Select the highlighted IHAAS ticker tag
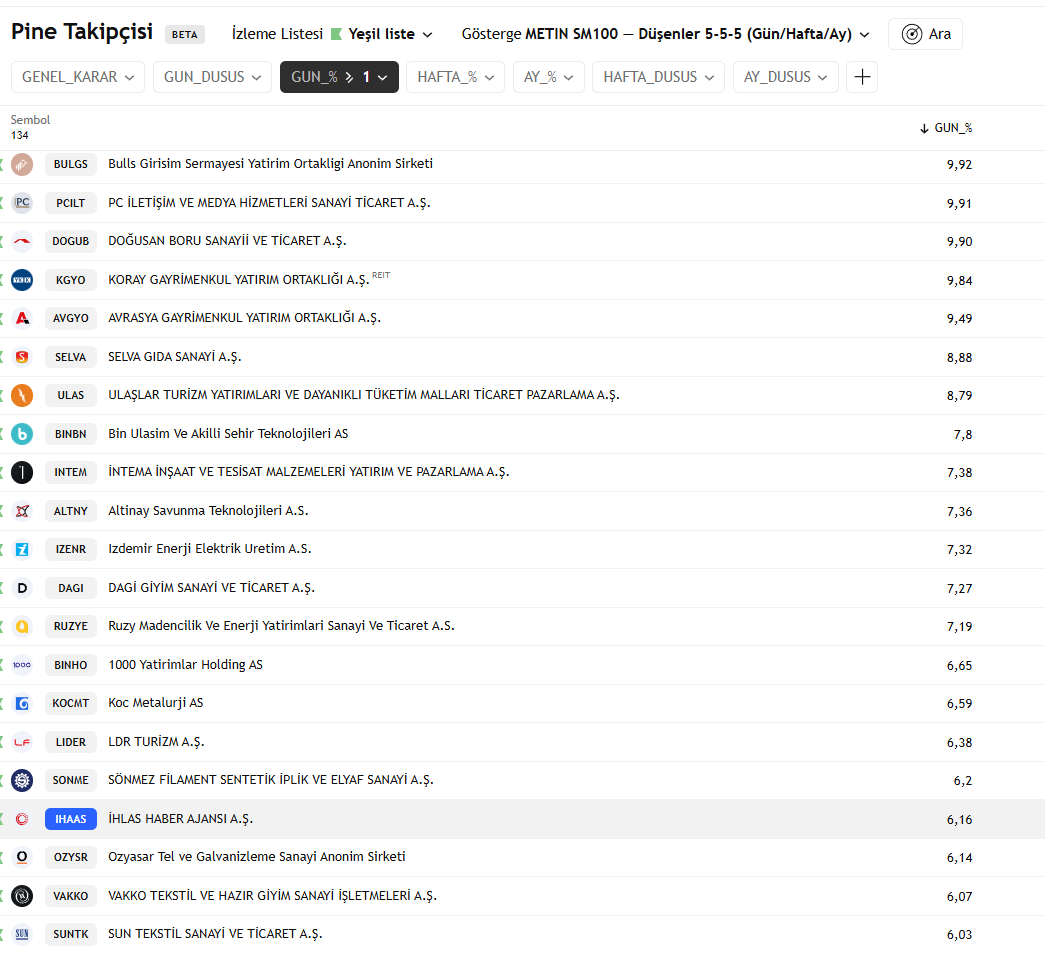This screenshot has height=953, width=1045. [x=71, y=819]
